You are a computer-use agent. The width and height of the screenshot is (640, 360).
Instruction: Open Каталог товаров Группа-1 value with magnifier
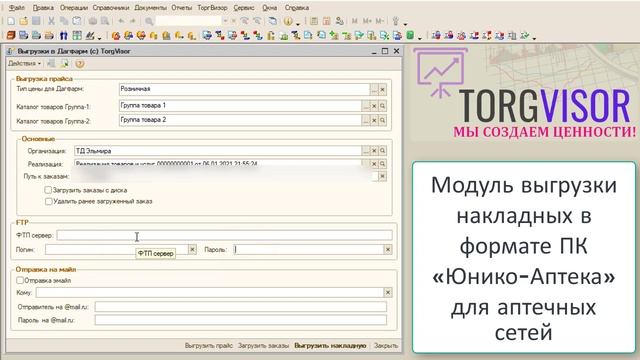tap(382, 106)
